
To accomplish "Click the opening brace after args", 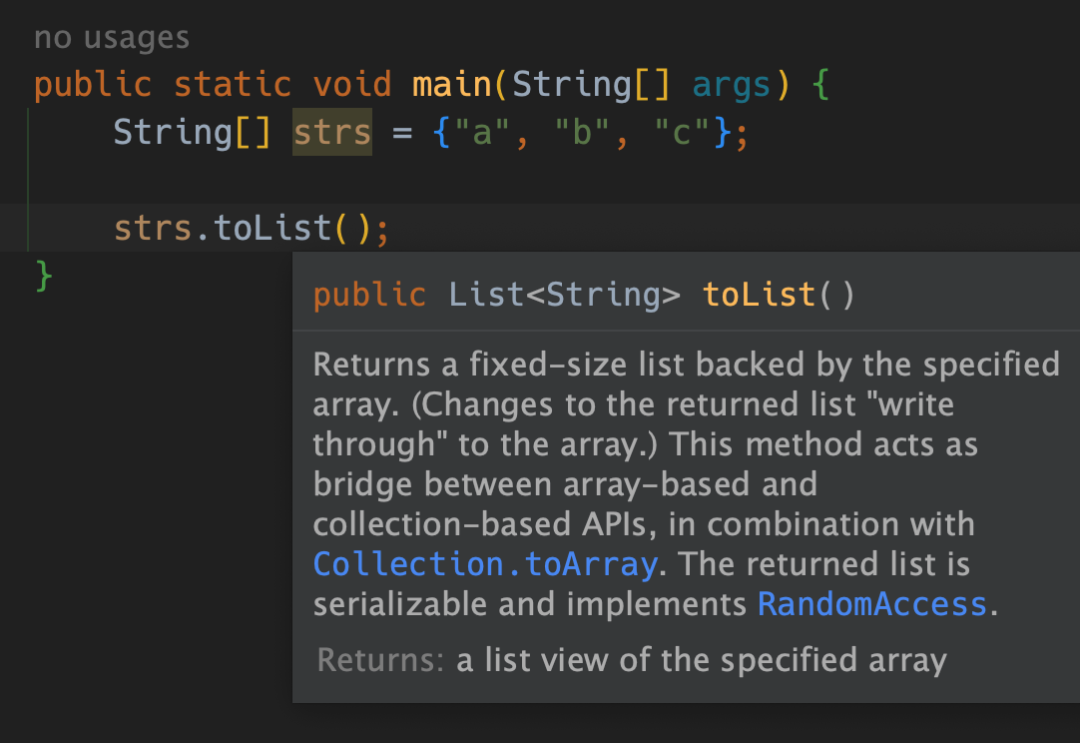I will [x=820, y=85].
